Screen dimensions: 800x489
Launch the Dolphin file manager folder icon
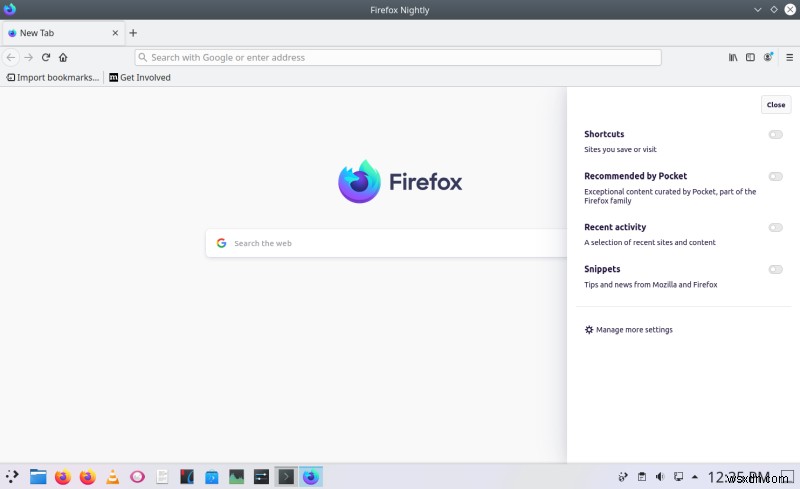[x=38, y=477]
